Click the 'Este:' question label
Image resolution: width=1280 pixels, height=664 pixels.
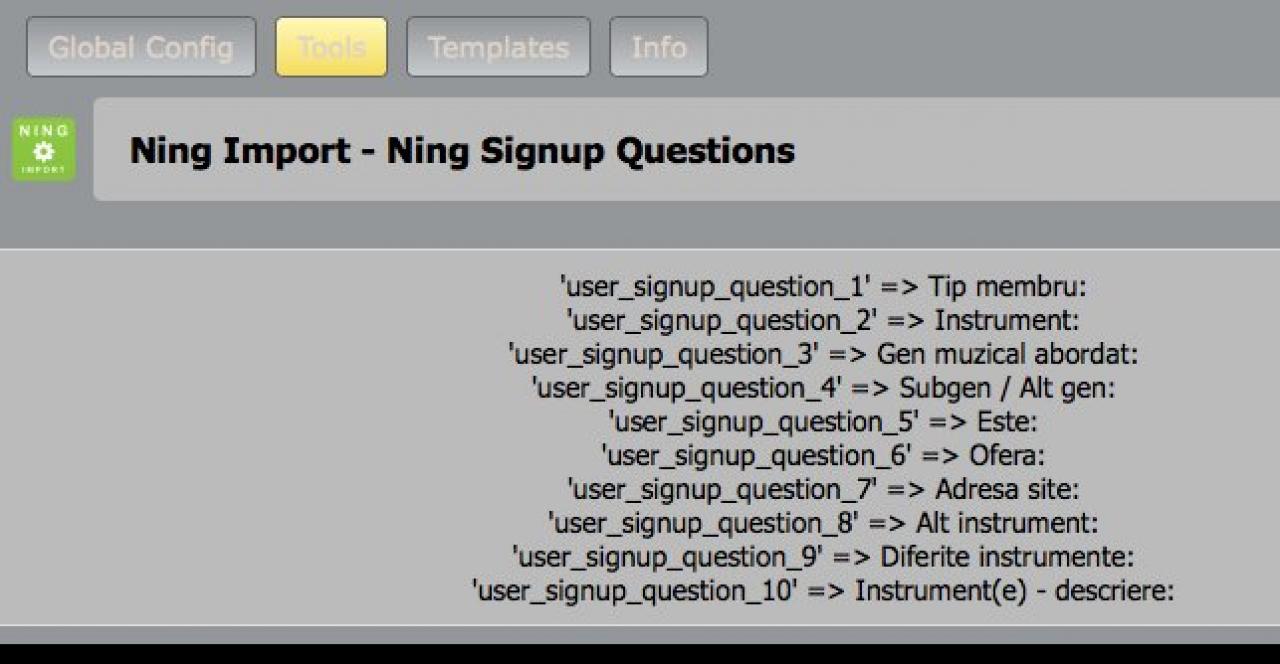(x=1000, y=422)
